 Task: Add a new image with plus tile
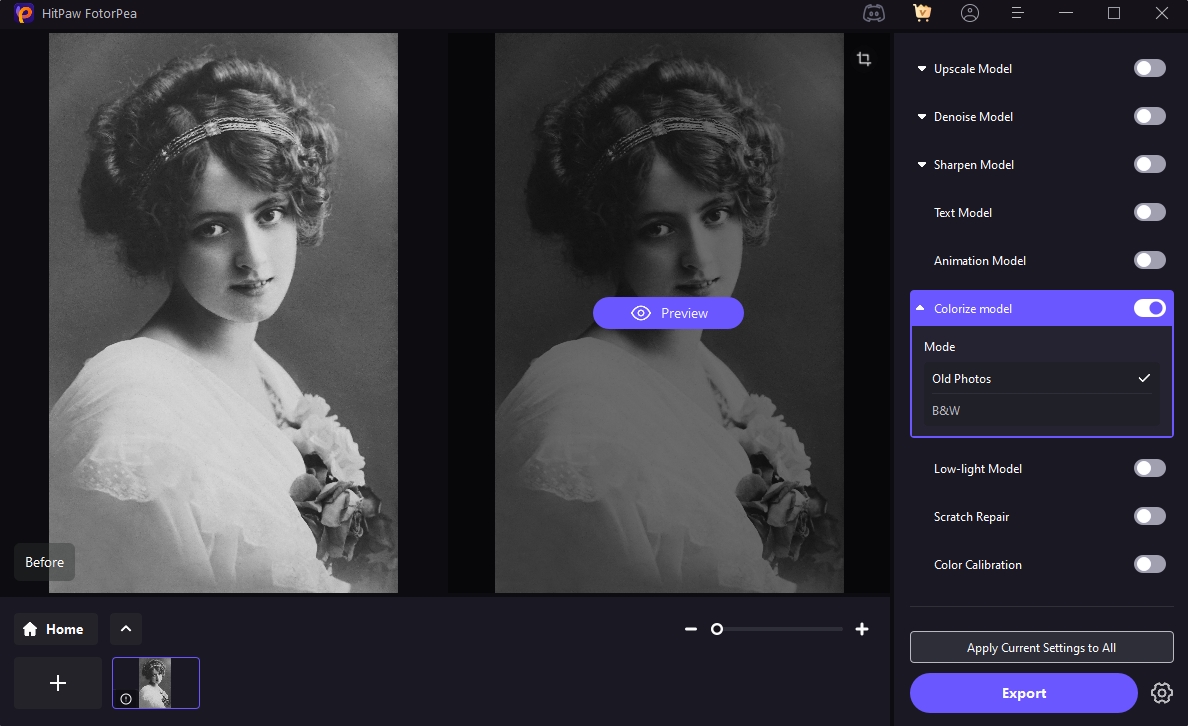tap(58, 683)
